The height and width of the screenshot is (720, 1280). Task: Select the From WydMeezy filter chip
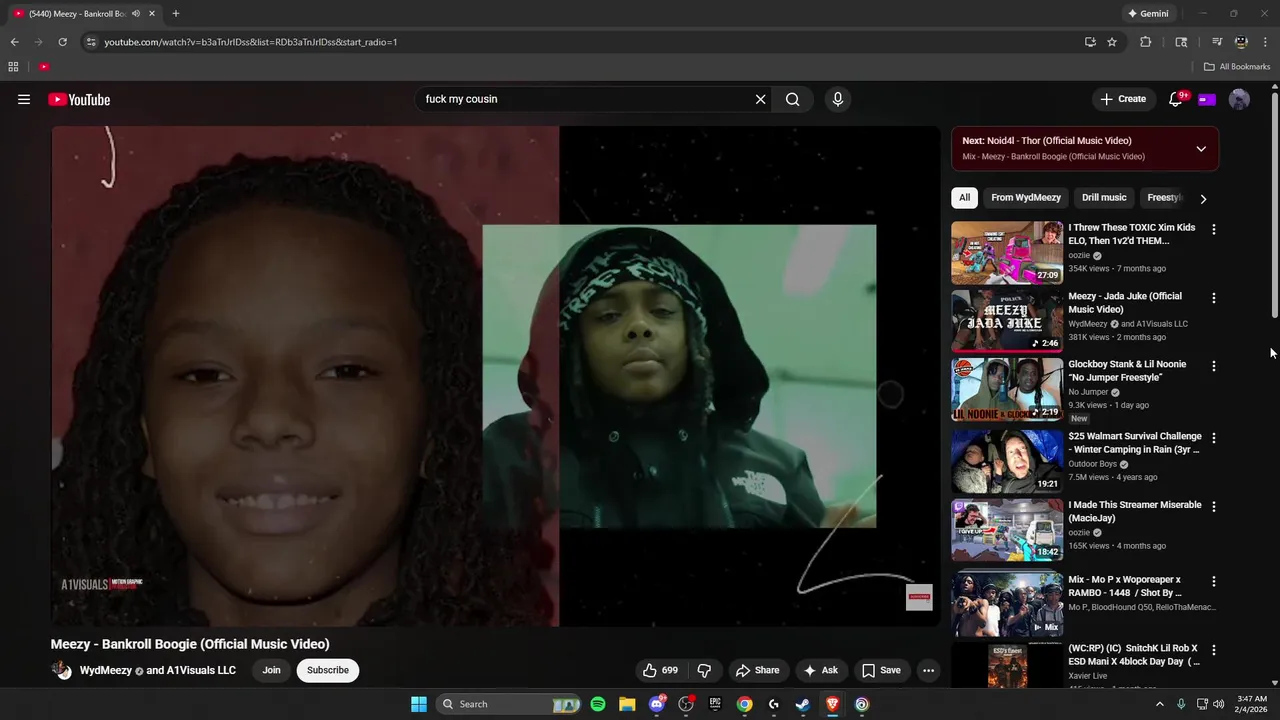coord(1026,198)
